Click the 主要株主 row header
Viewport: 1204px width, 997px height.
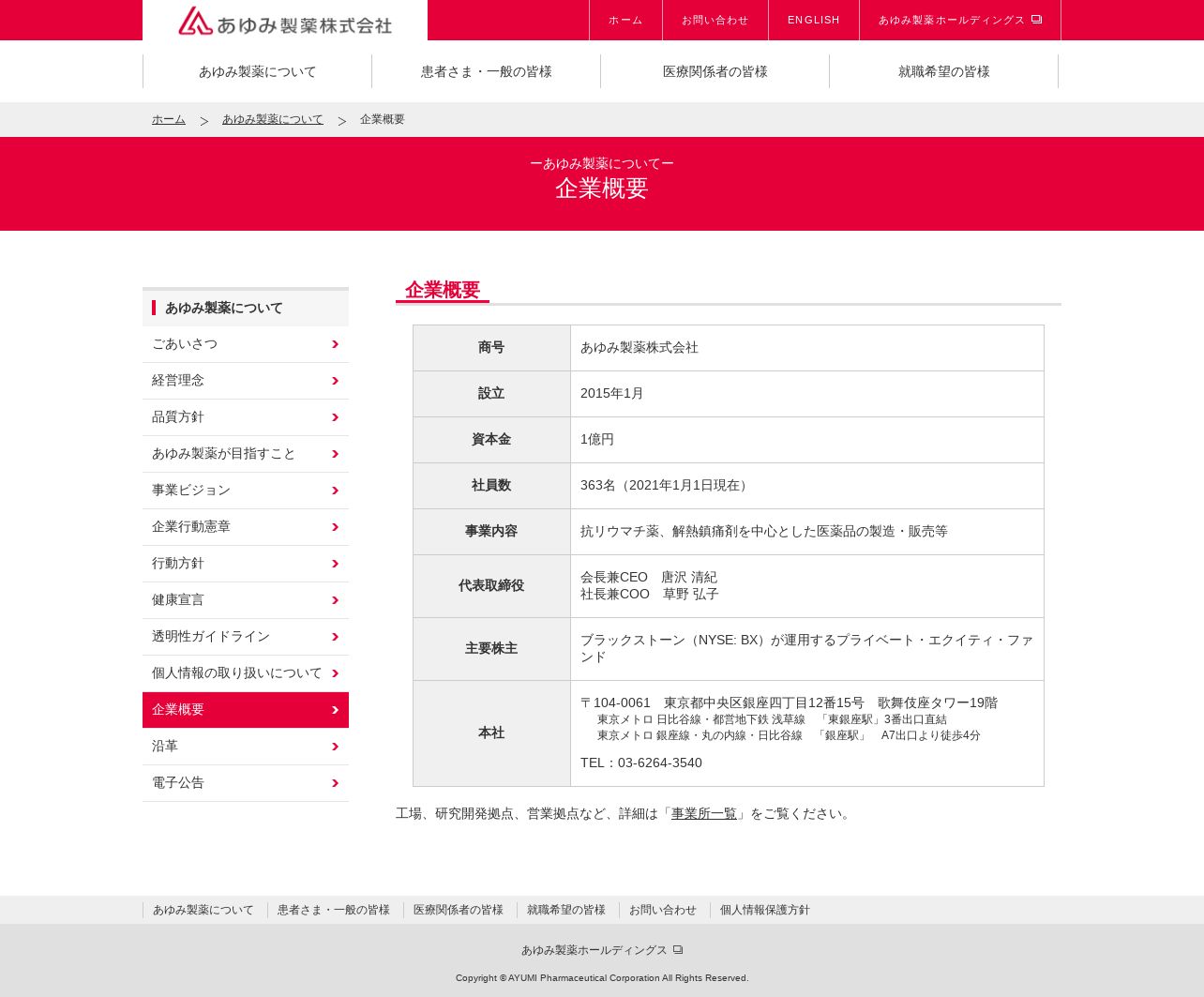click(x=491, y=649)
